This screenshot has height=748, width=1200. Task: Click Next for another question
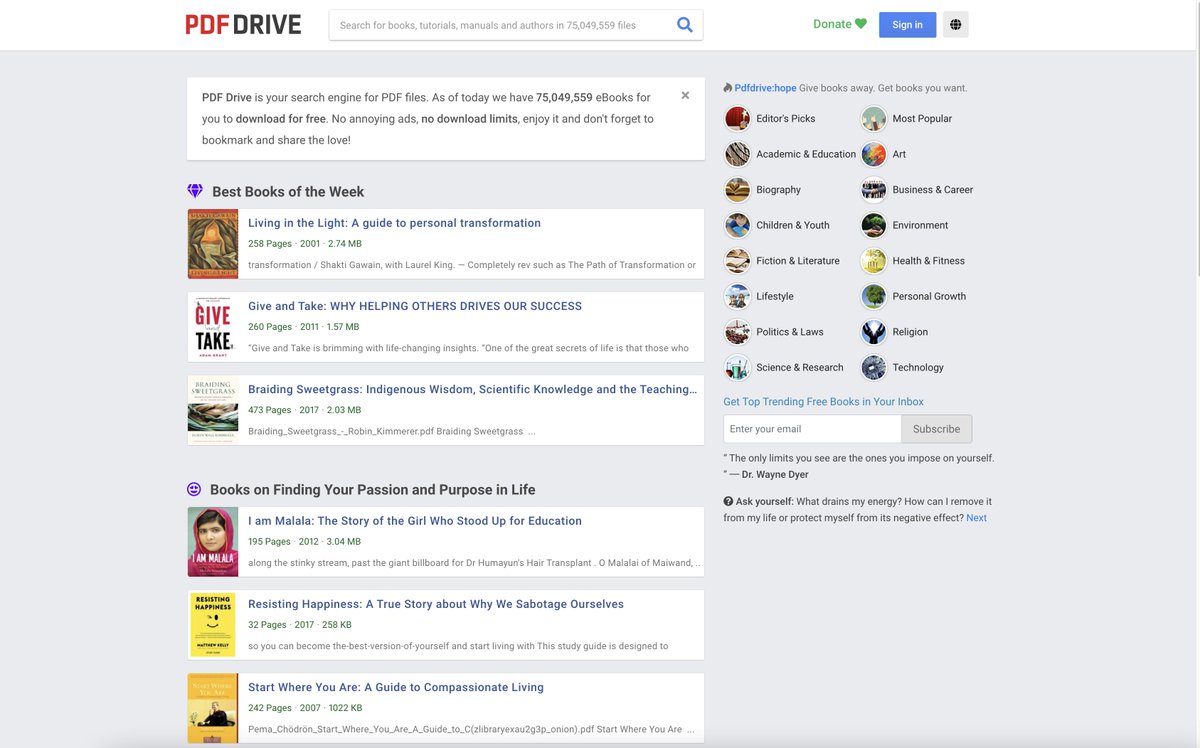point(976,518)
